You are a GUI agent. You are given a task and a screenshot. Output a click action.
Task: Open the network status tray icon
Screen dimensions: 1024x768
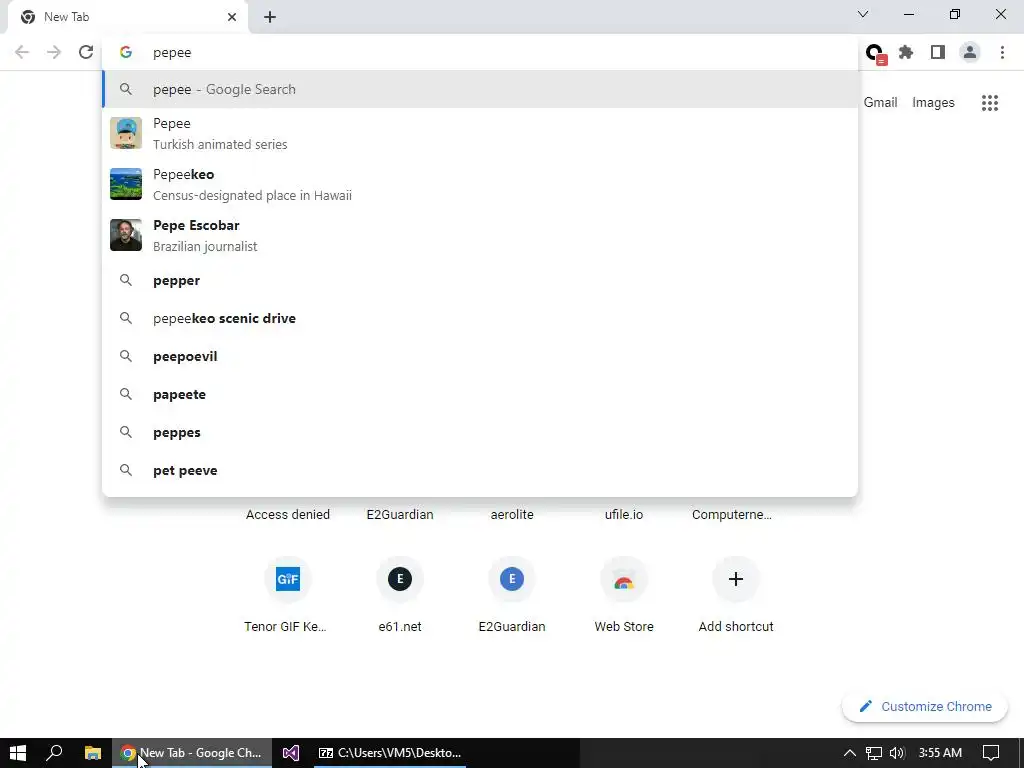point(874,753)
